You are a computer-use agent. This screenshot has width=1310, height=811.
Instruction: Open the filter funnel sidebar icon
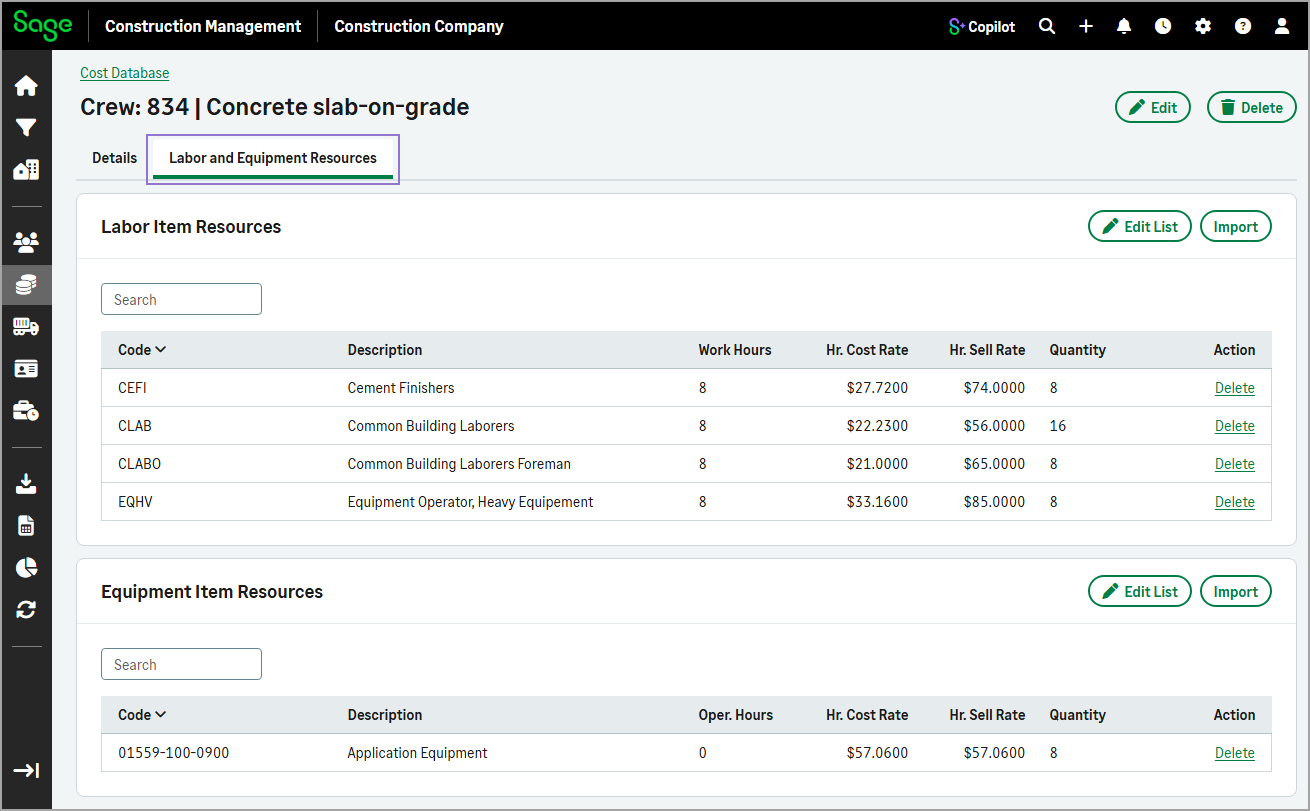26,128
